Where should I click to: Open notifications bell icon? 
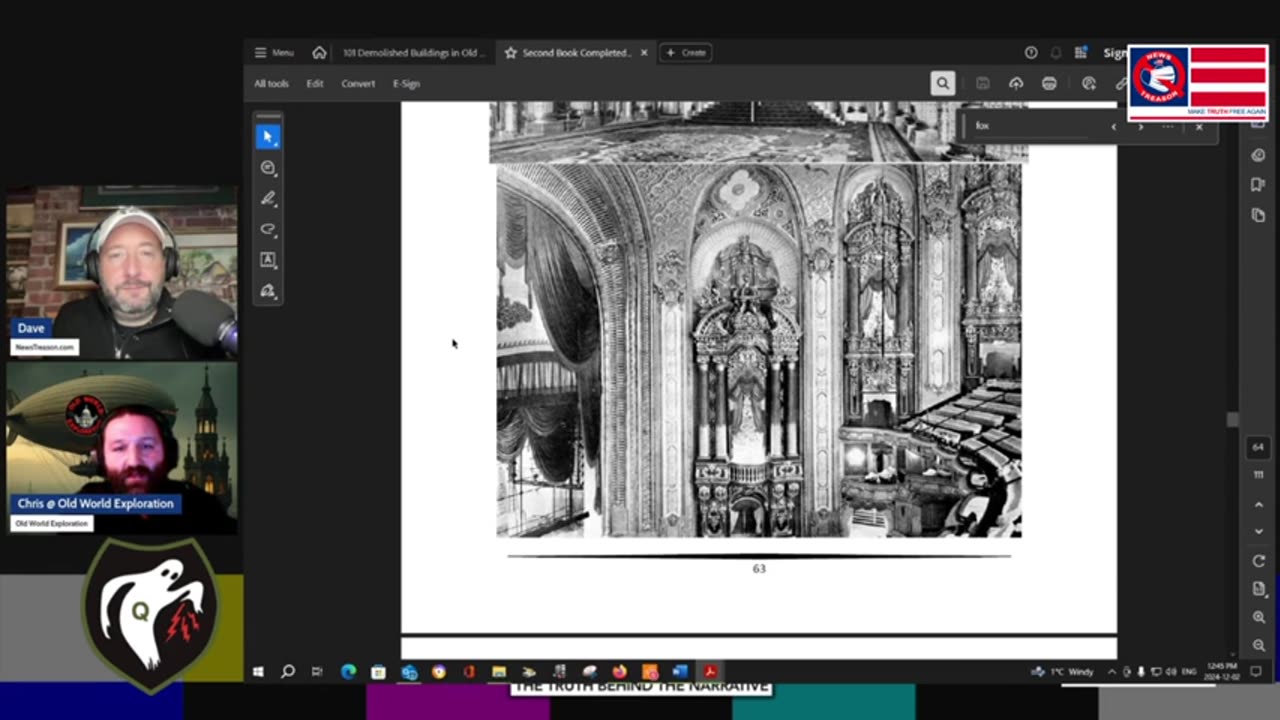tap(1056, 53)
